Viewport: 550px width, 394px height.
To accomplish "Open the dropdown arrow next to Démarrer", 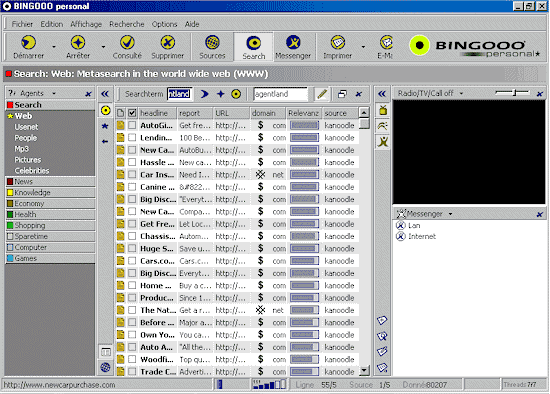I will [x=54, y=47].
